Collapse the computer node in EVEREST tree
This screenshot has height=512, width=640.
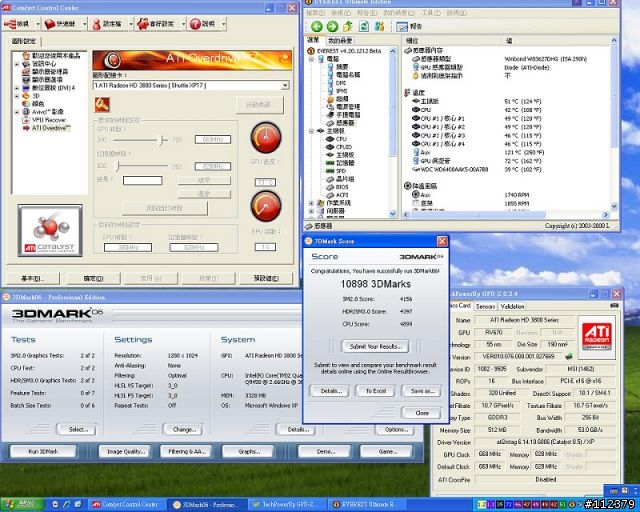coord(311,59)
